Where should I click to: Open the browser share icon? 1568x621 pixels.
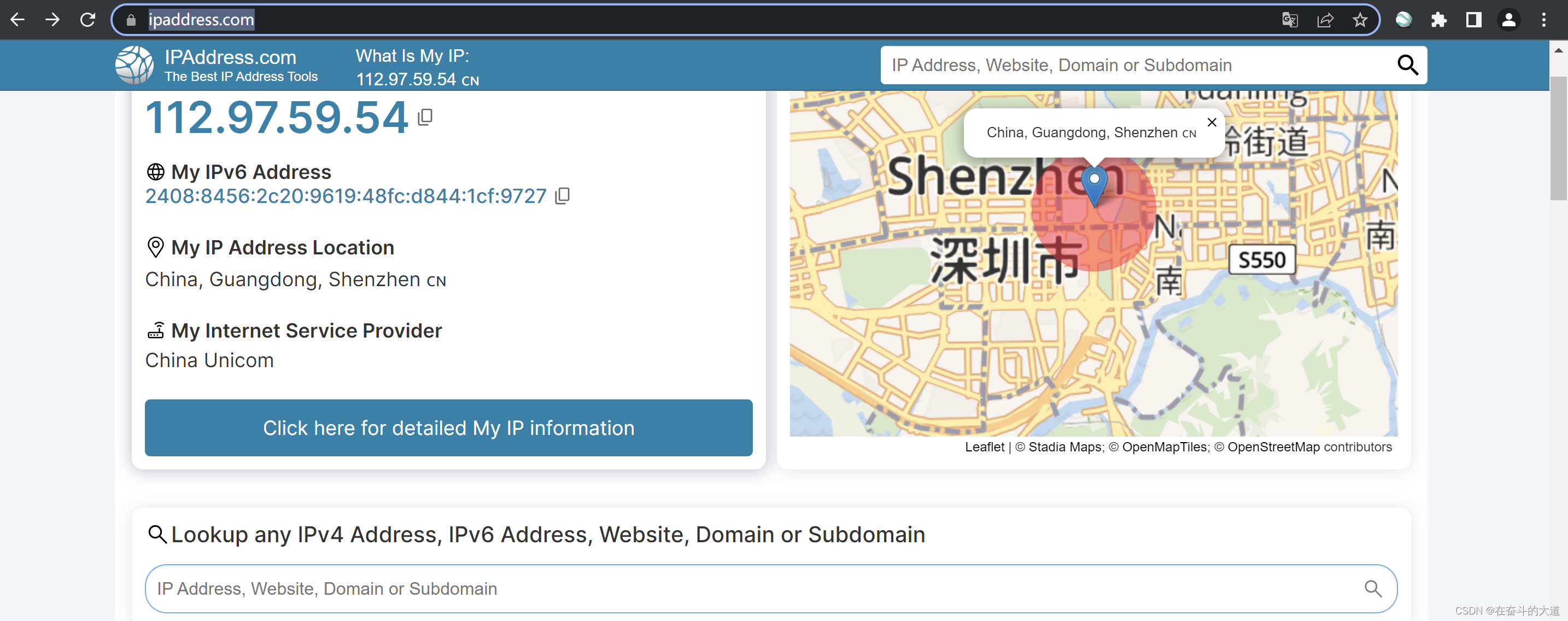pos(1325,20)
